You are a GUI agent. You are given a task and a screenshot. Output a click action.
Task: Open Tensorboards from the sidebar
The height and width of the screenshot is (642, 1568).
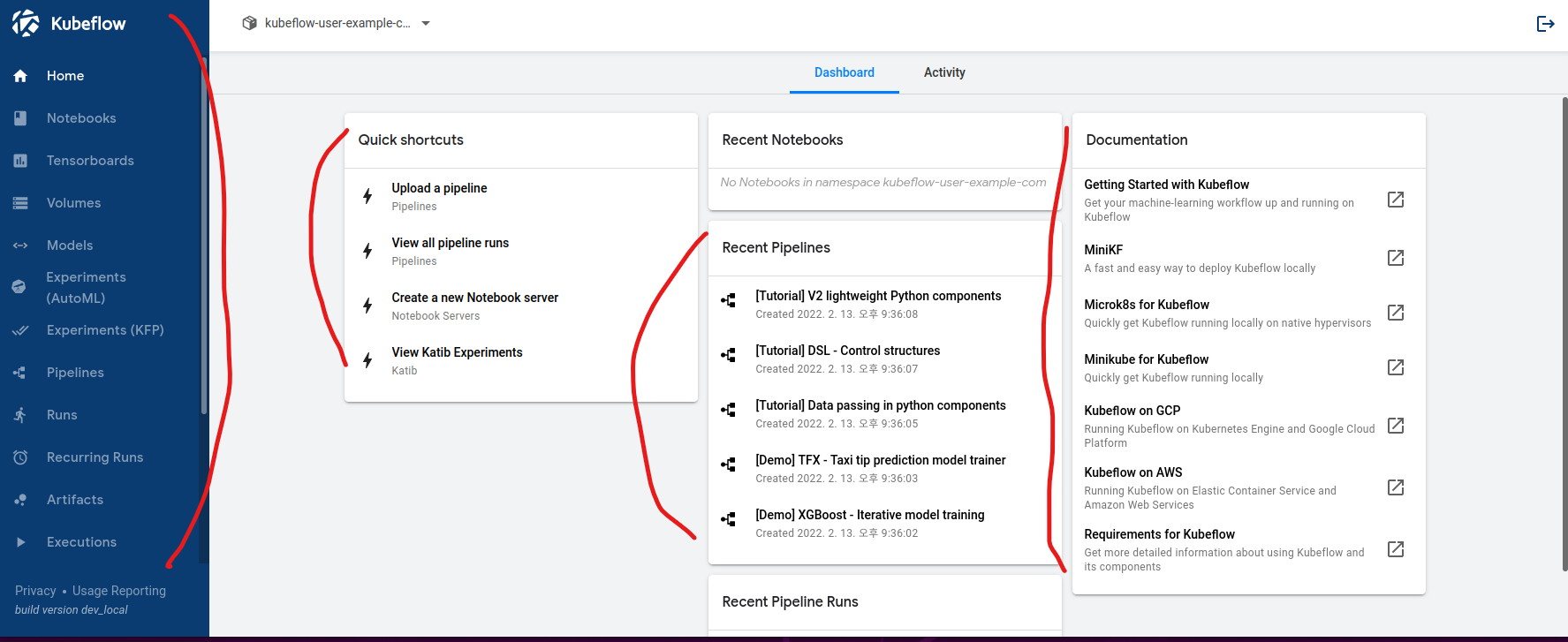click(90, 161)
